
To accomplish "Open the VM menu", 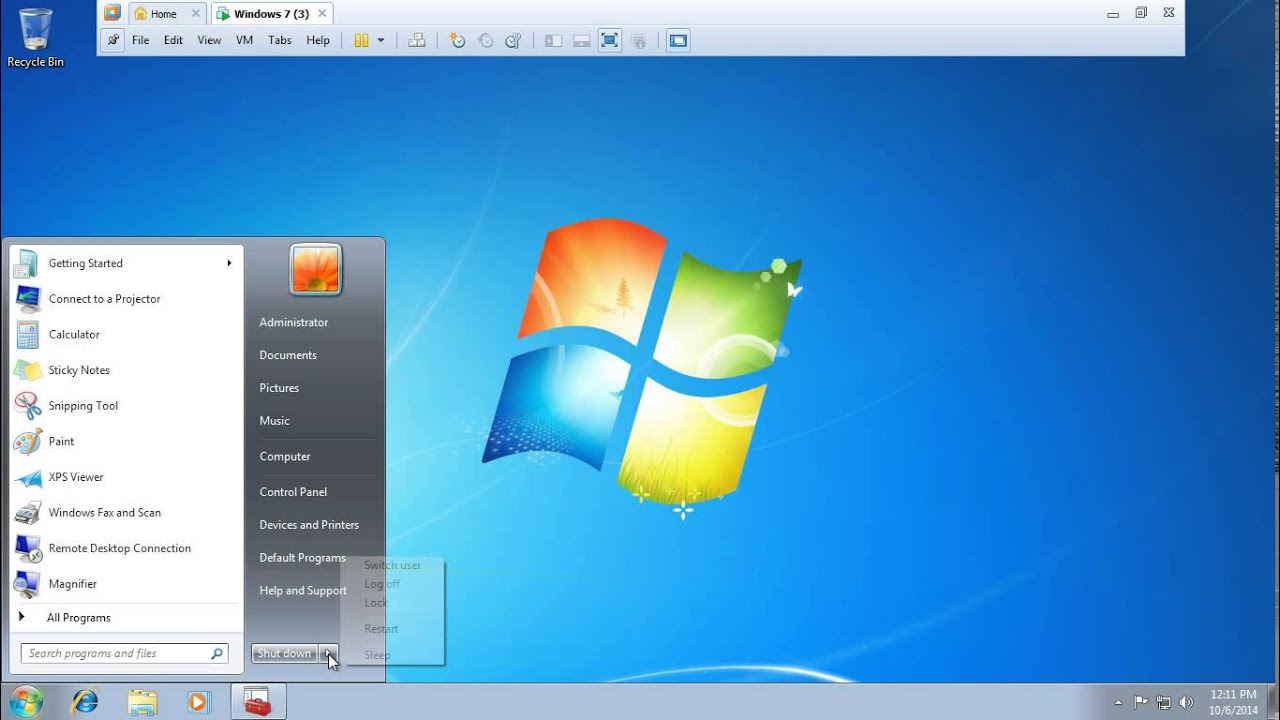I will coord(244,40).
